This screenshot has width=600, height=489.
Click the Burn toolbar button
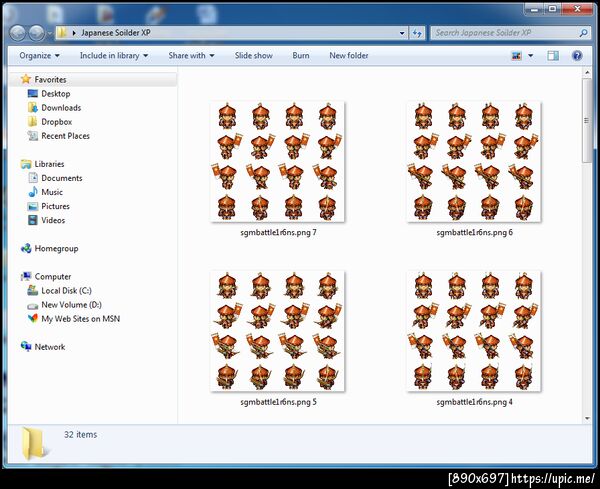click(301, 55)
